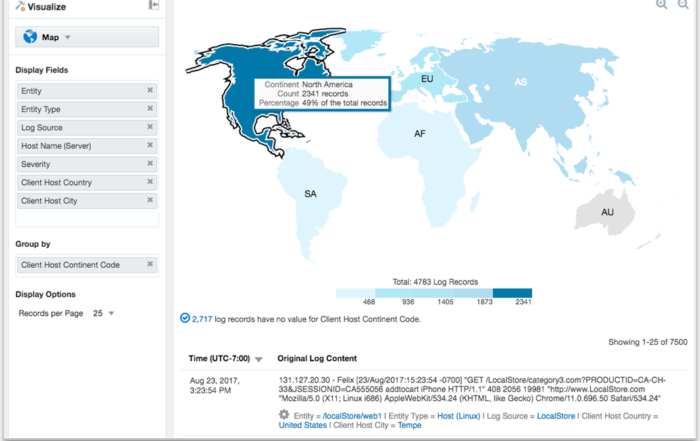
Task: Remove Host Name (Server) display field
Action: tap(150, 145)
